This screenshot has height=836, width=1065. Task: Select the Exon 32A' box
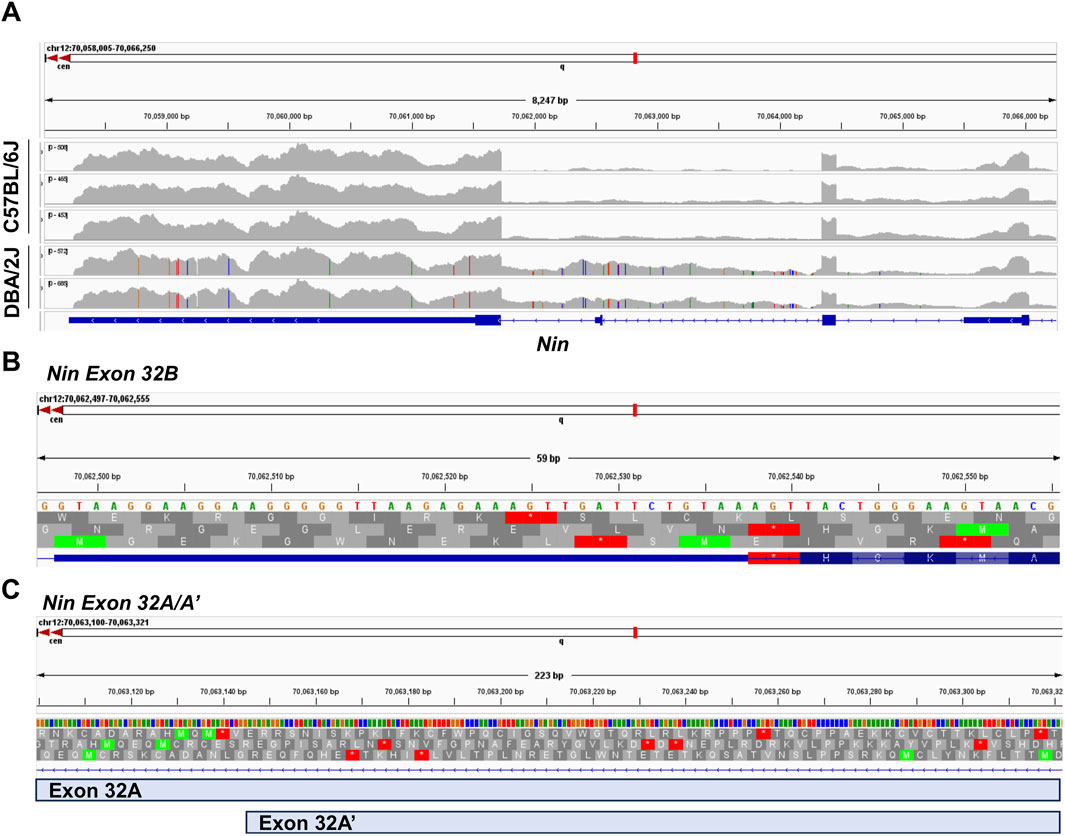coord(653,823)
